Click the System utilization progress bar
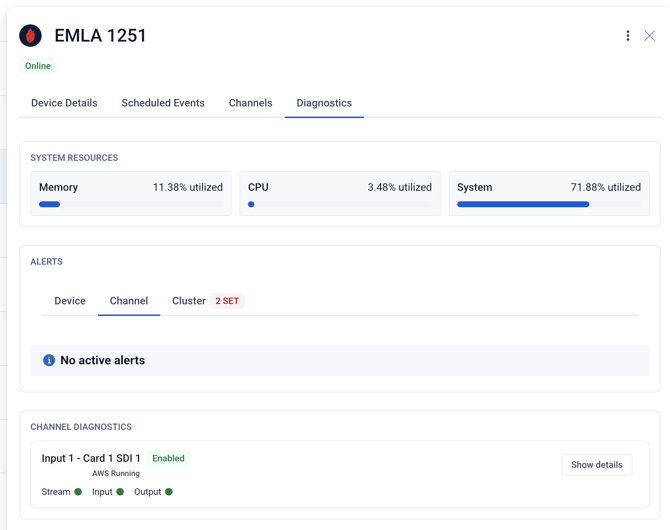This screenshot has height=530, width=670. 549,204
